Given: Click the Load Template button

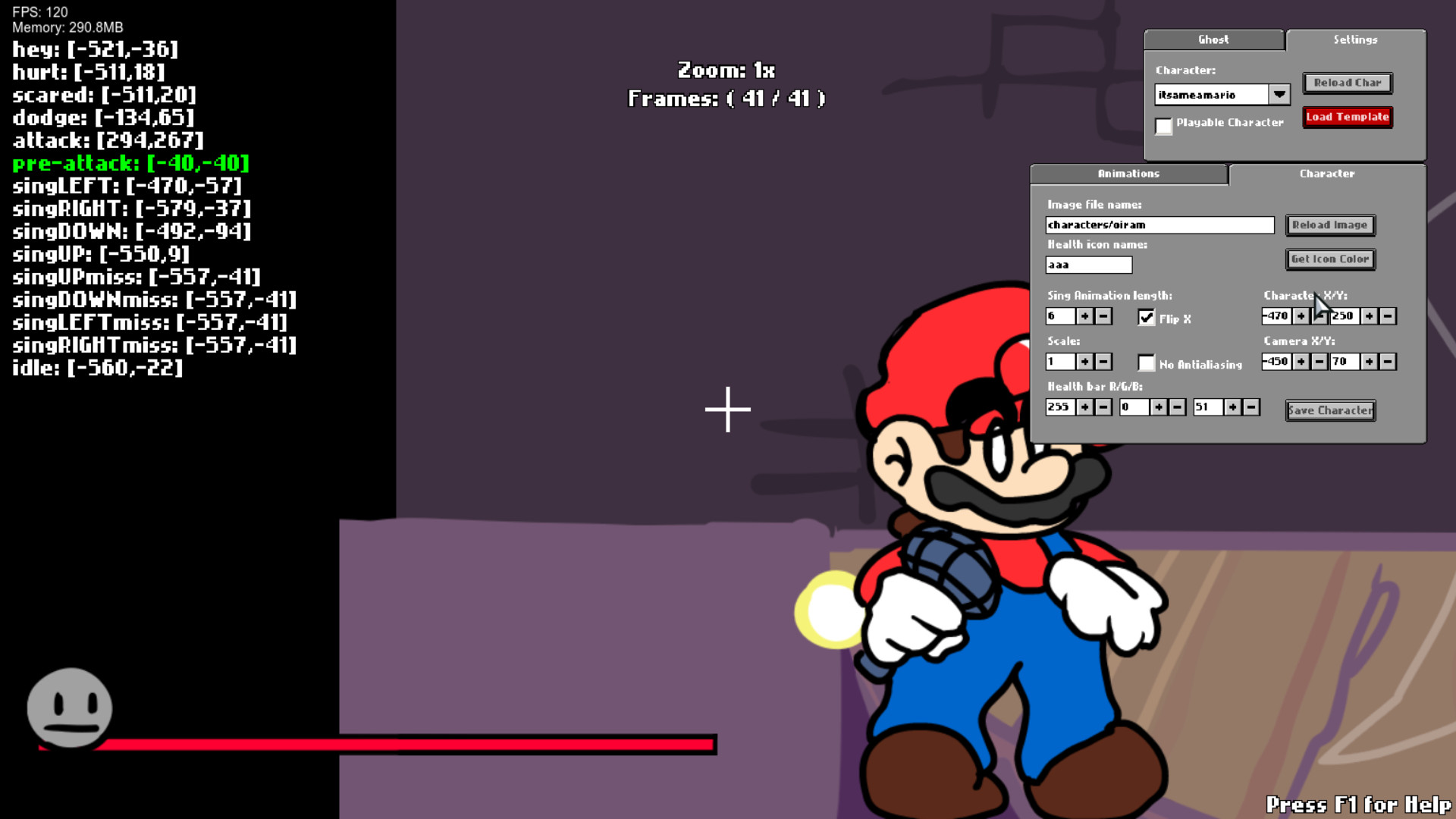Looking at the screenshot, I should click(1347, 117).
